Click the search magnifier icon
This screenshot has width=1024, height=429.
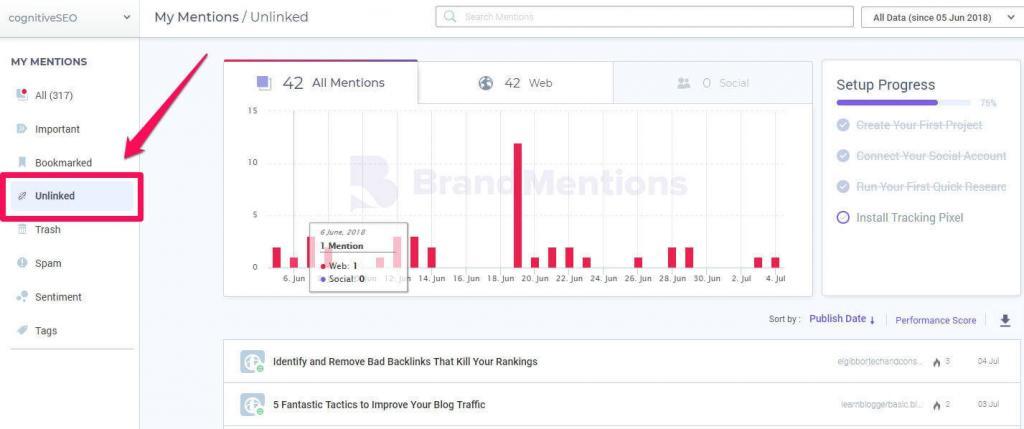click(449, 17)
